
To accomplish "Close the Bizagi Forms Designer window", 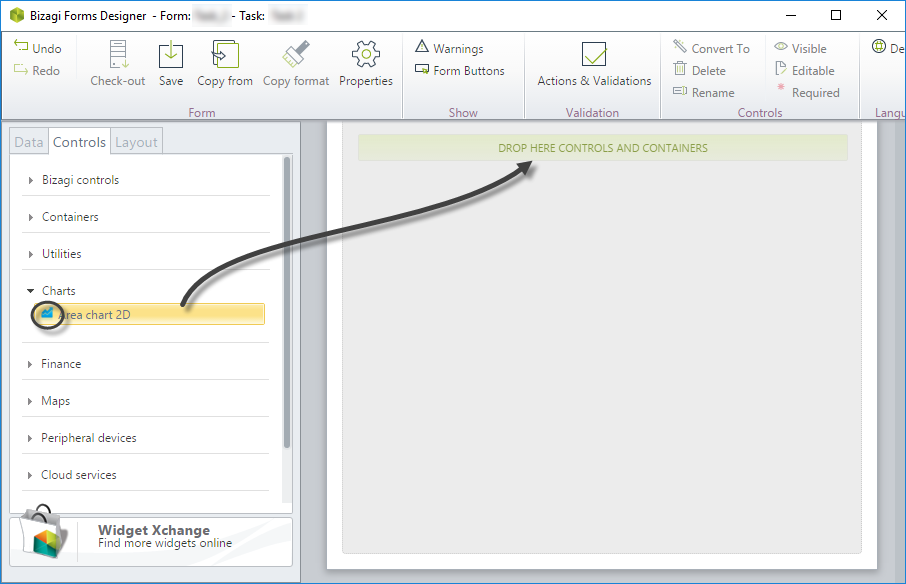I will pyautogui.click(x=882, y=15).
